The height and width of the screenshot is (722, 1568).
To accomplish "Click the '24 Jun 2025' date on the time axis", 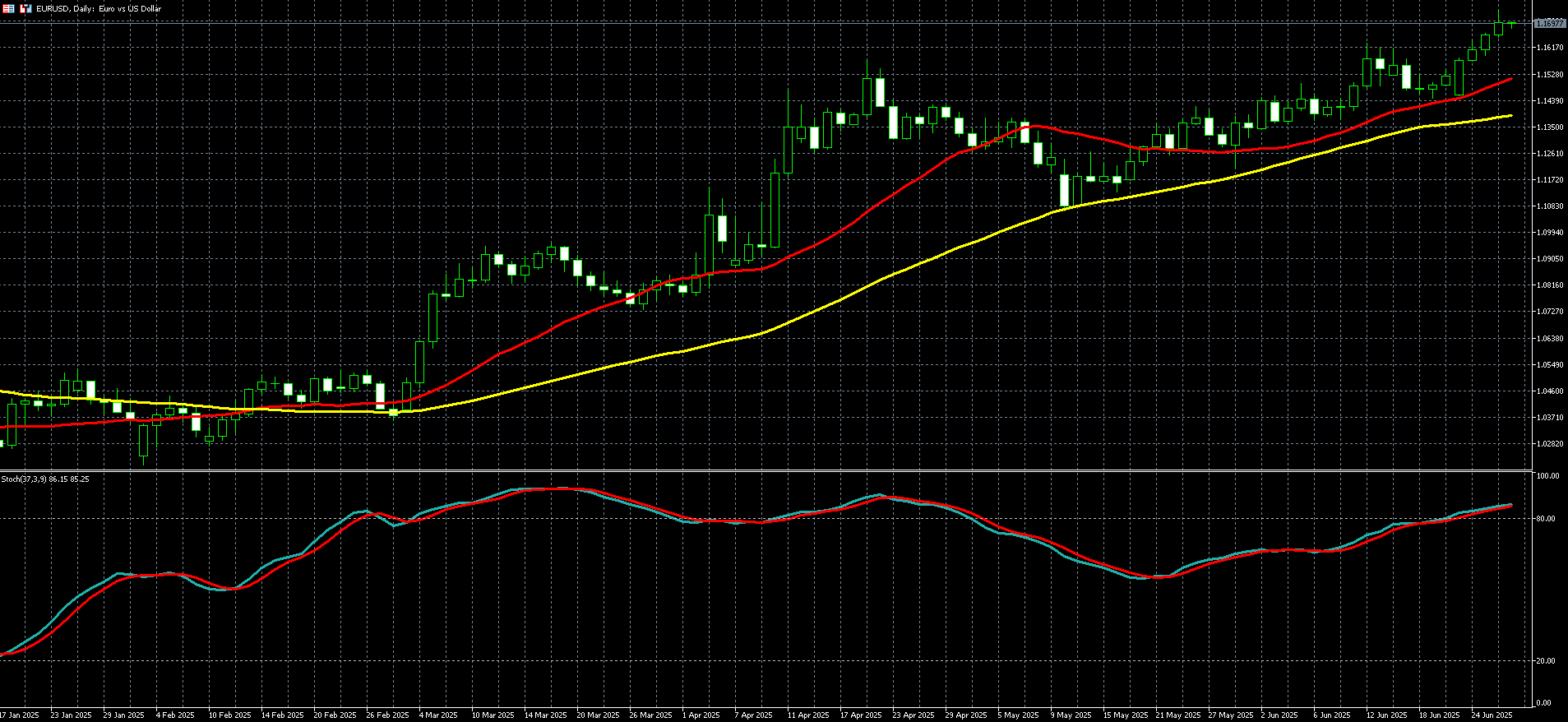I will (1492, 715).
